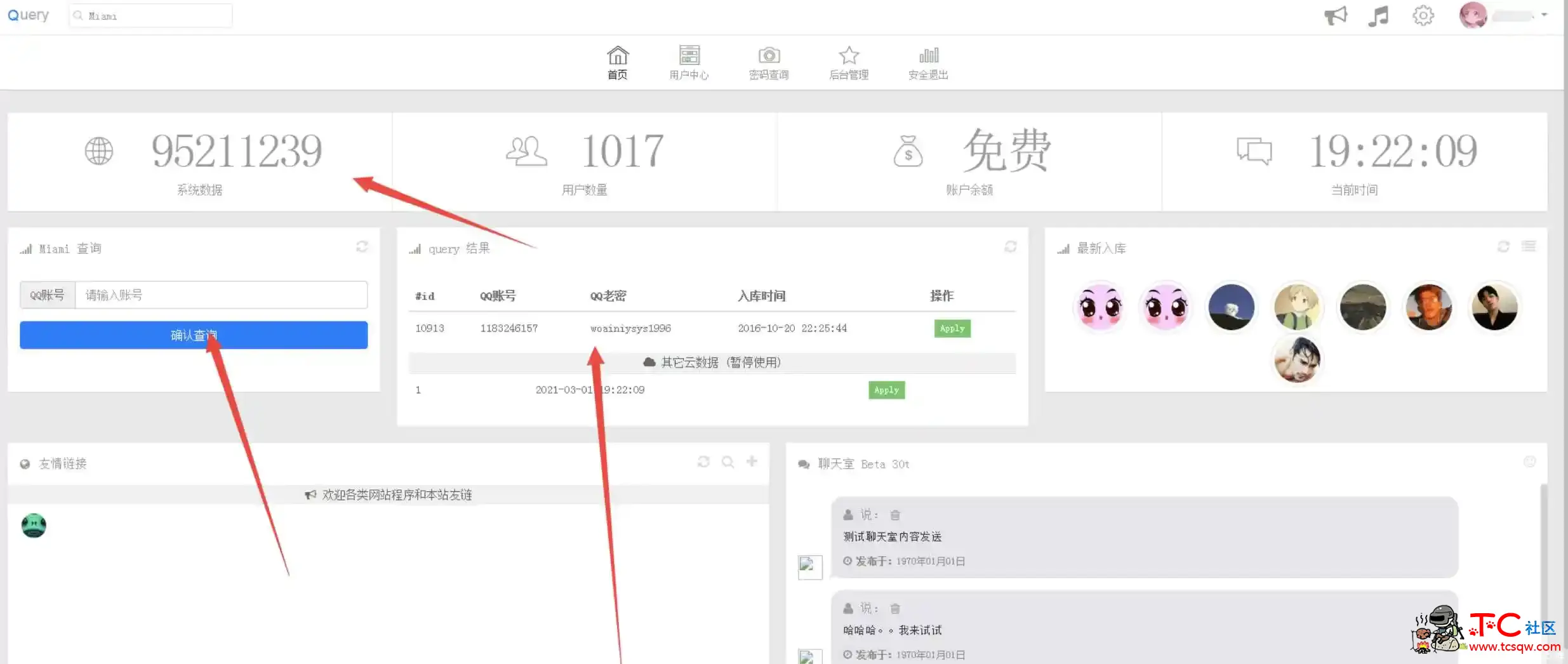The height and width of the screenshot is (664, 1568).
Task: Open the red-haired person avatar
Action: click(1429, 307)
